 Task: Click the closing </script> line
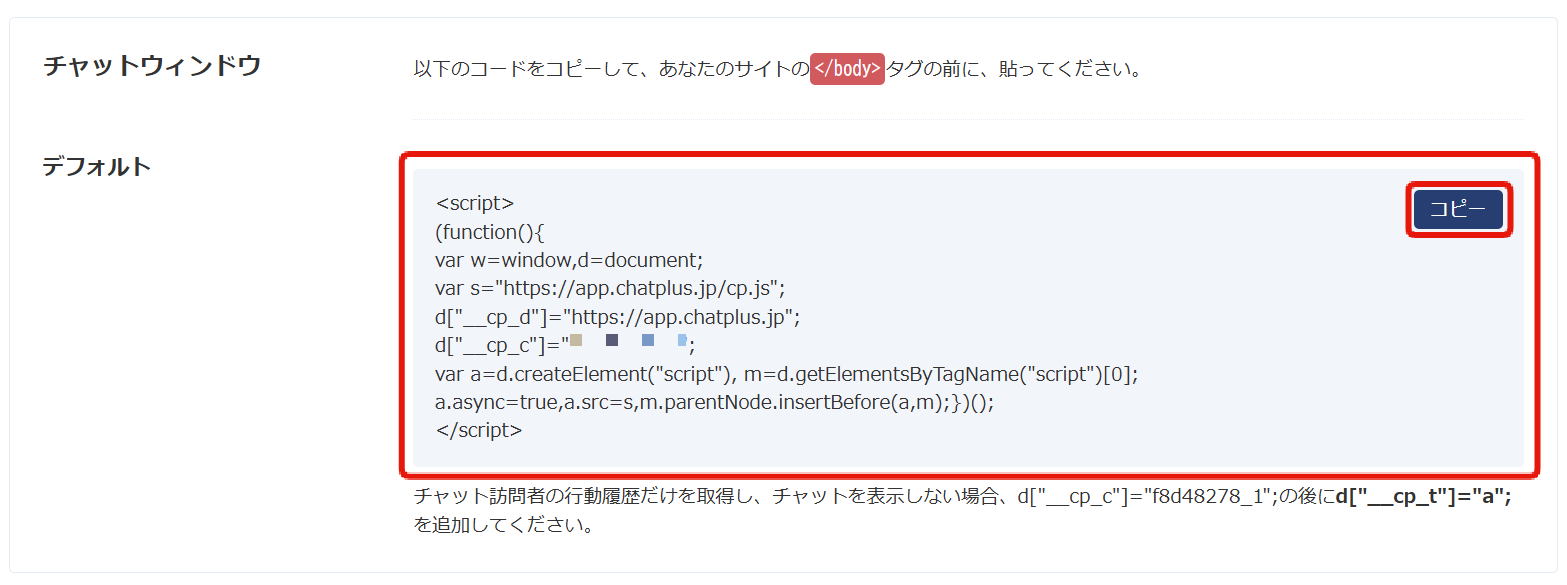coord(479,431)
